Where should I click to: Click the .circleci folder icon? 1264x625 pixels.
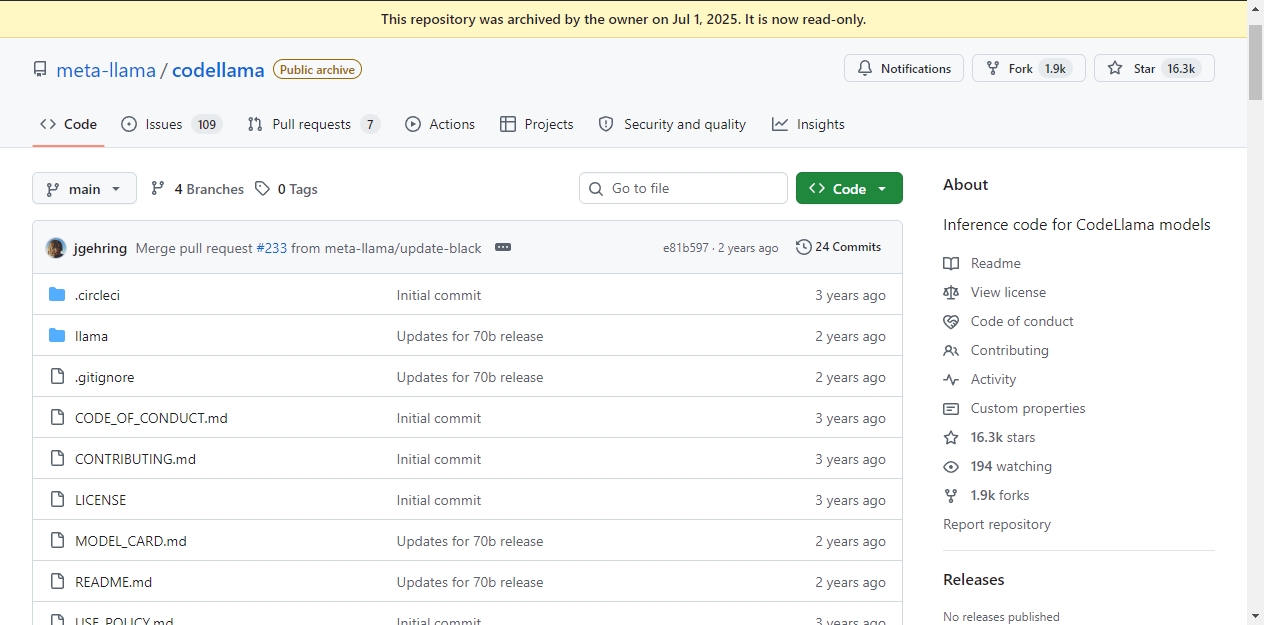(x=57, y=295)
